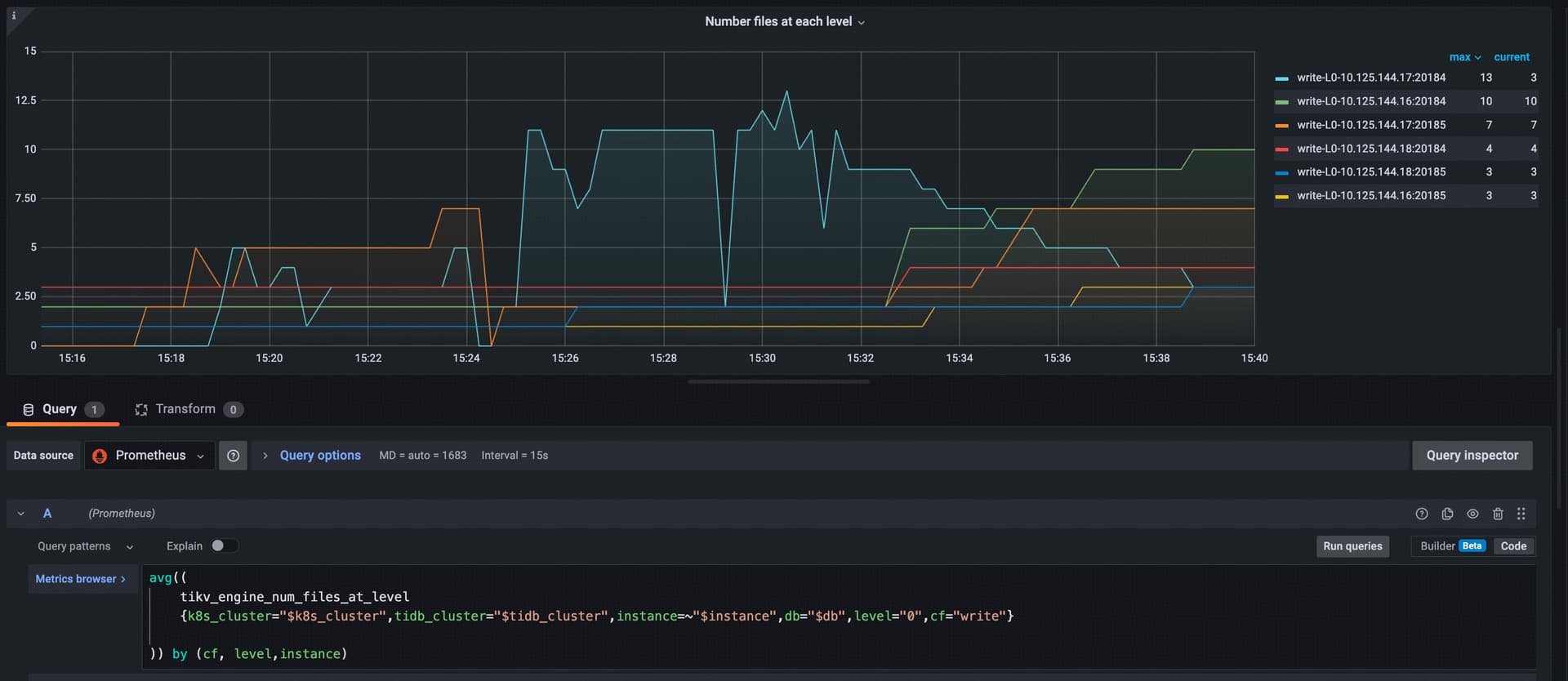Click the query A help icon
Screen dimensions: 1568x681
[1421, 514]
